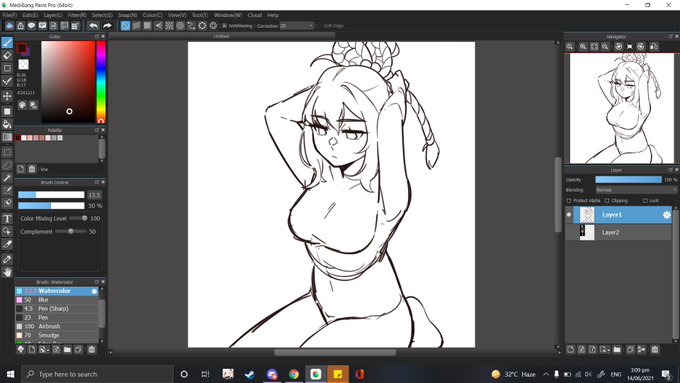Open the File menu

coord(10,15)
